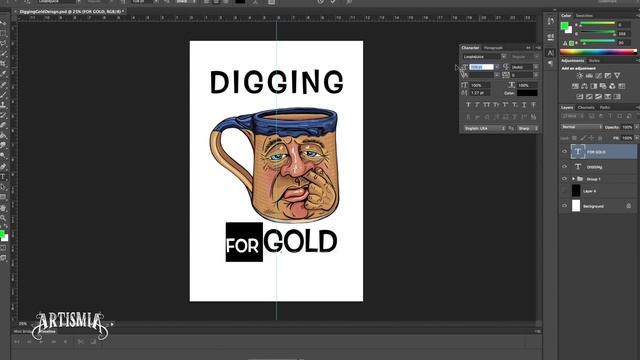The width and height of the screenshot is (640, 360).
Task: Click the Brightness/Contrast adjustment icon
Action: tap(580, 76)
